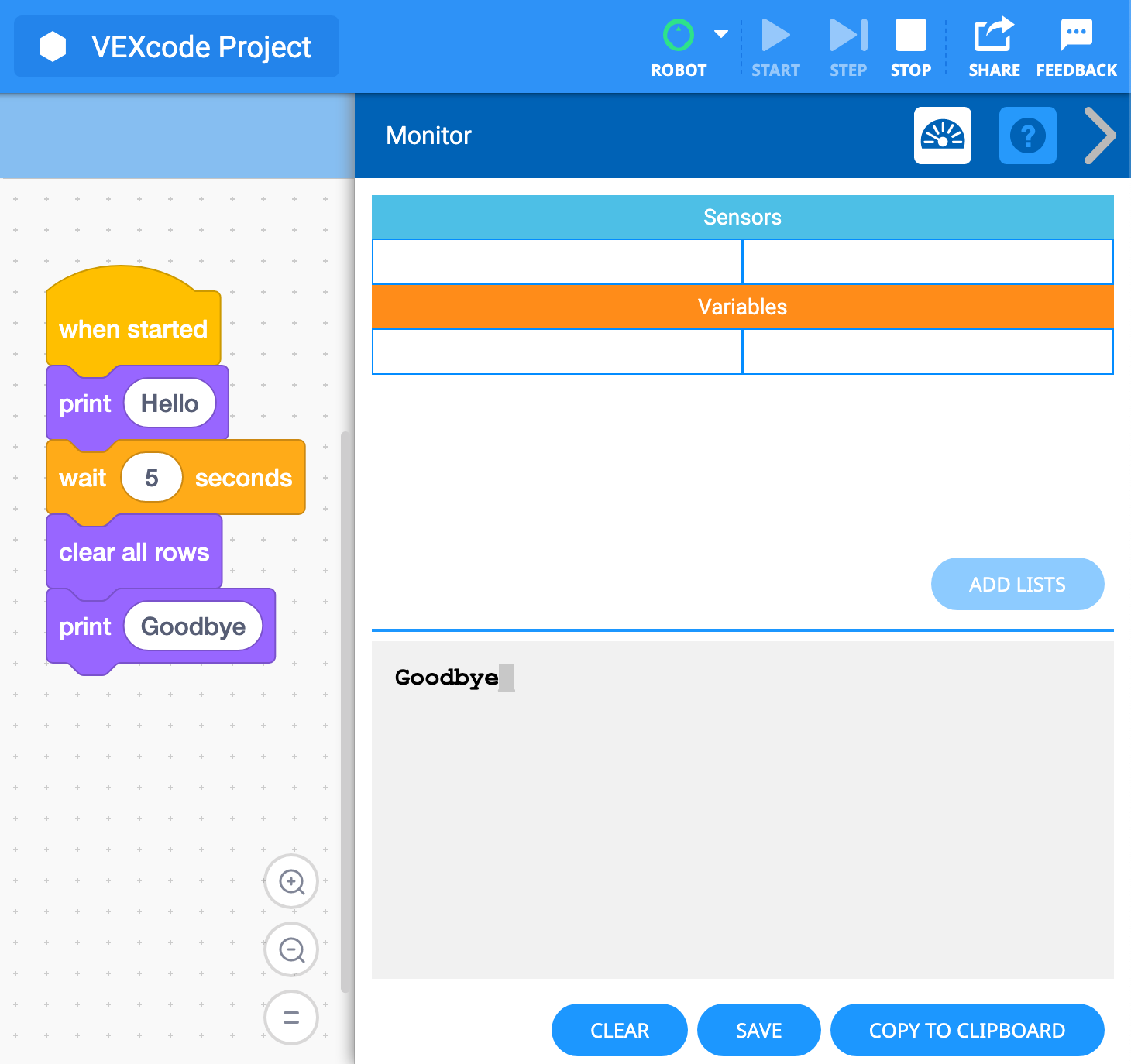The width and height of the screenshot is (1131, 1064).
Task: Reset the workspace zoom level
Action: (290, 1018)
